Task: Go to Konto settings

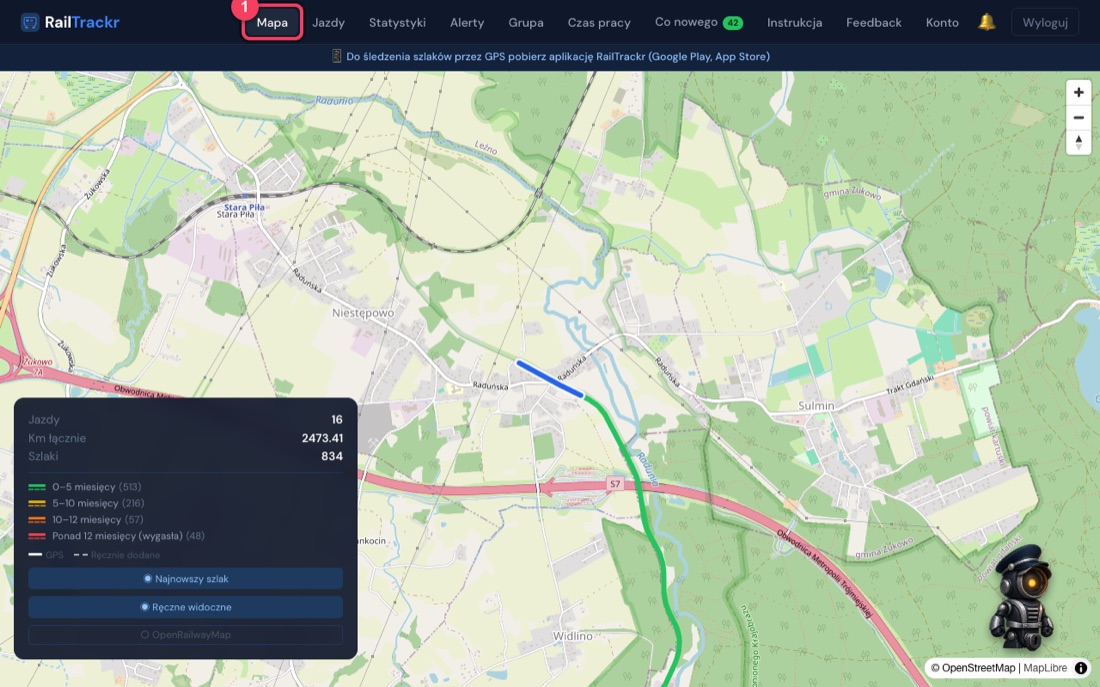Action: (x=942, y=22)
